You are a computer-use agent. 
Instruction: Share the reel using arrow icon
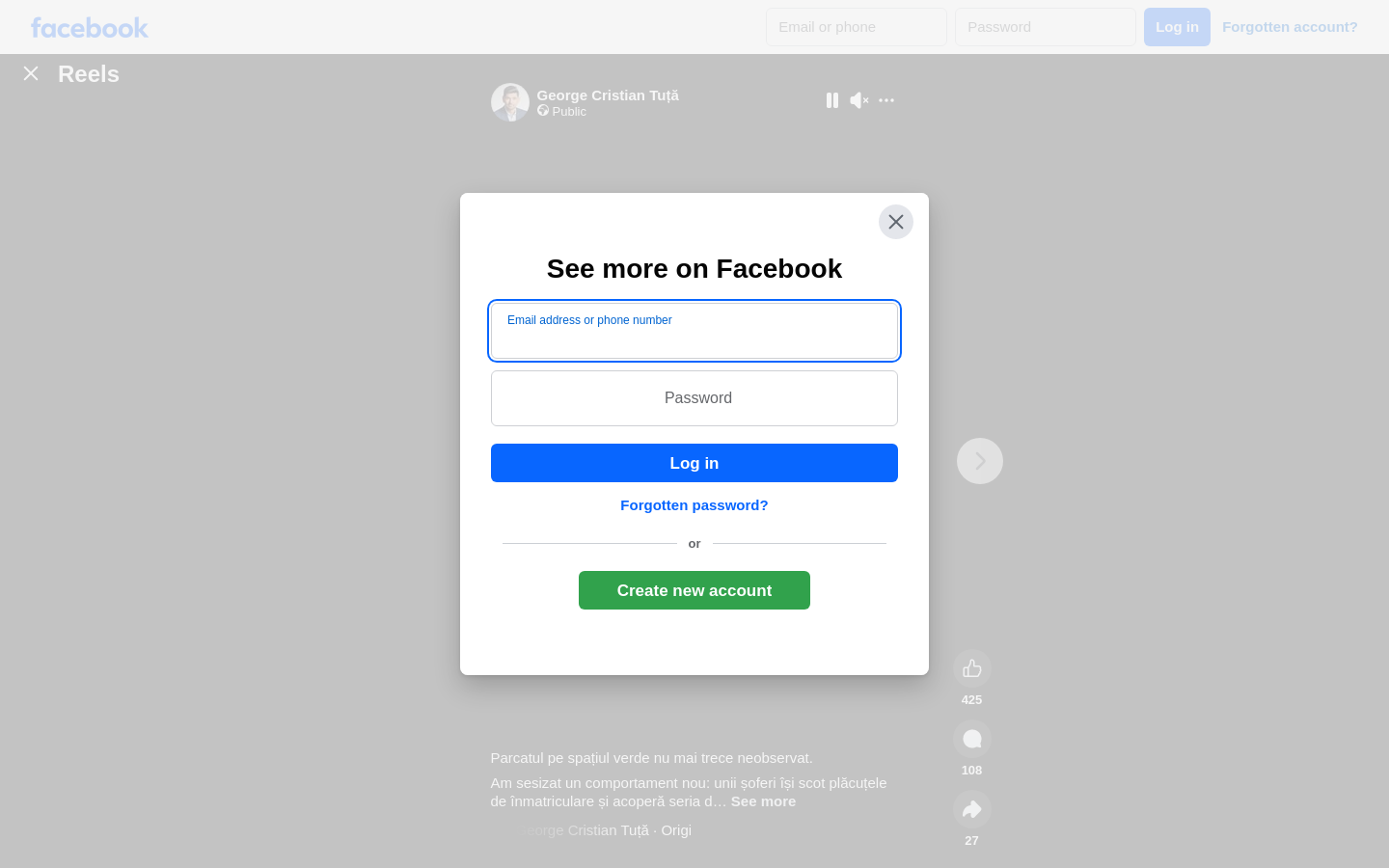pos(972,809)
